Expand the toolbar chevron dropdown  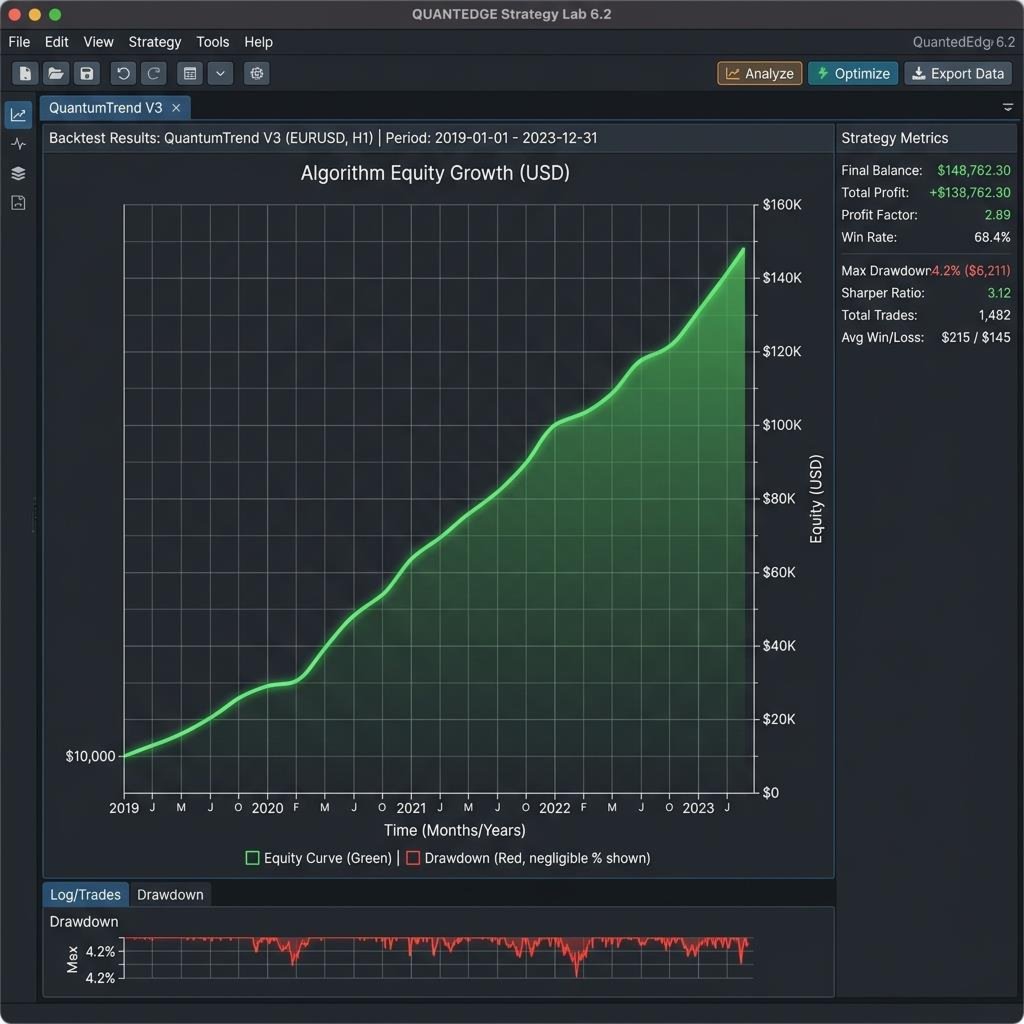click(x=221, y=73)
